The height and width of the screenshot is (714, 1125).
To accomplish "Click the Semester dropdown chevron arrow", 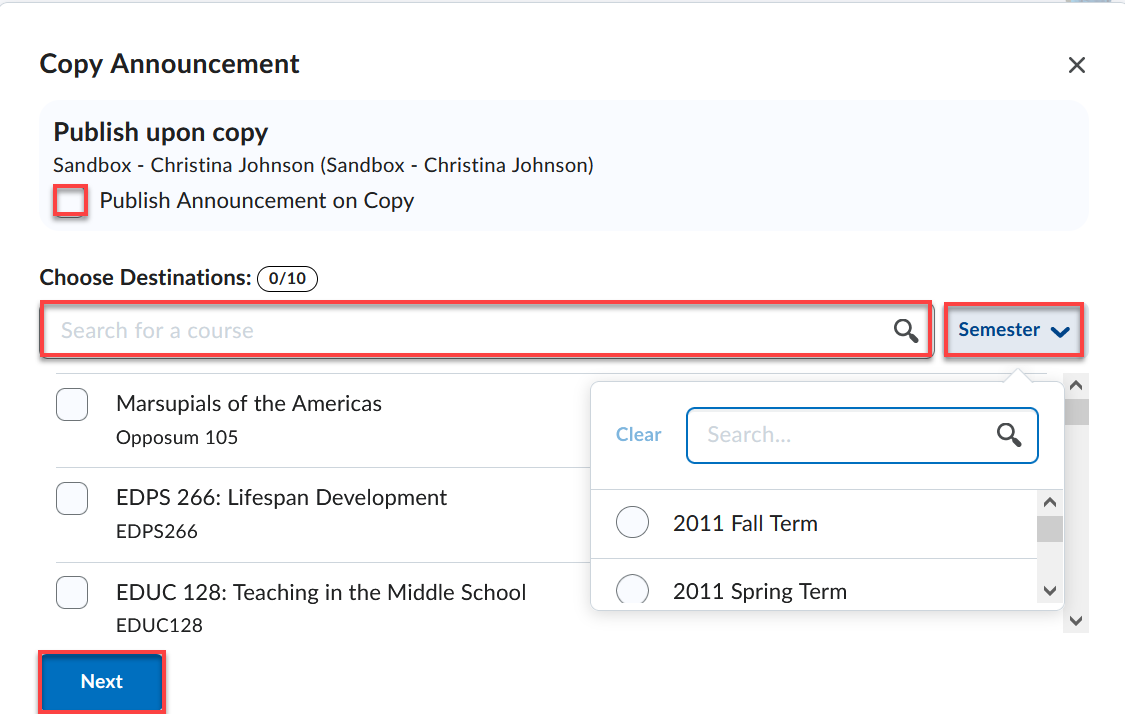I will (x=1061, y=332).
